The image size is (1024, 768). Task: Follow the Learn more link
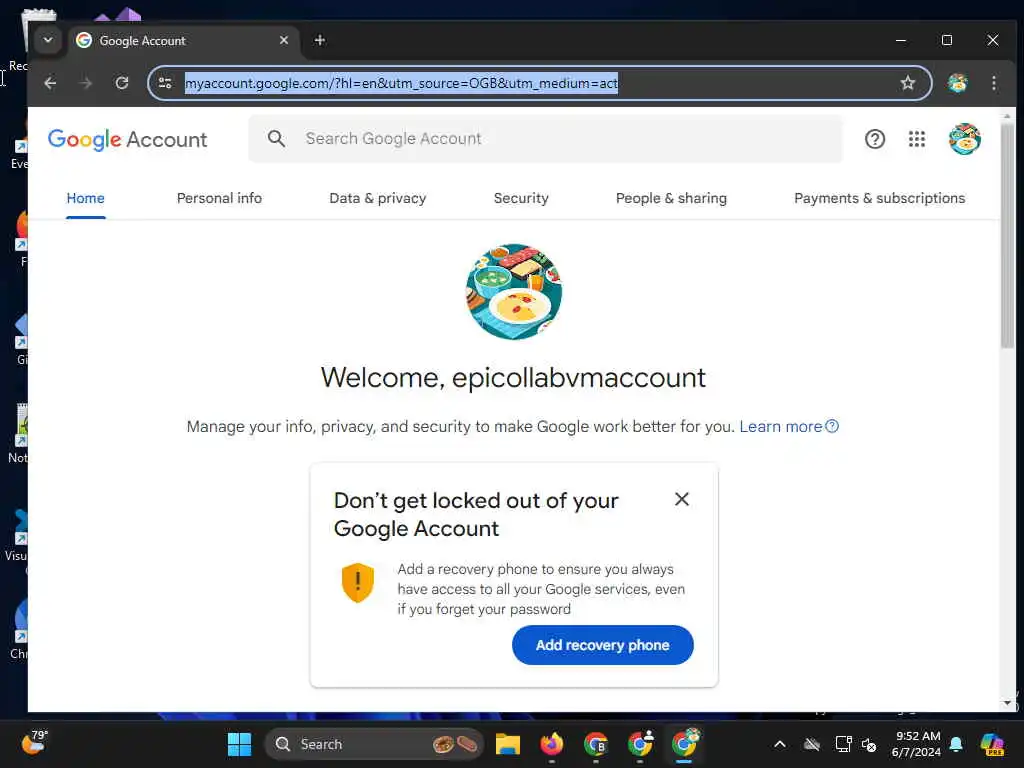pos(789,426)
